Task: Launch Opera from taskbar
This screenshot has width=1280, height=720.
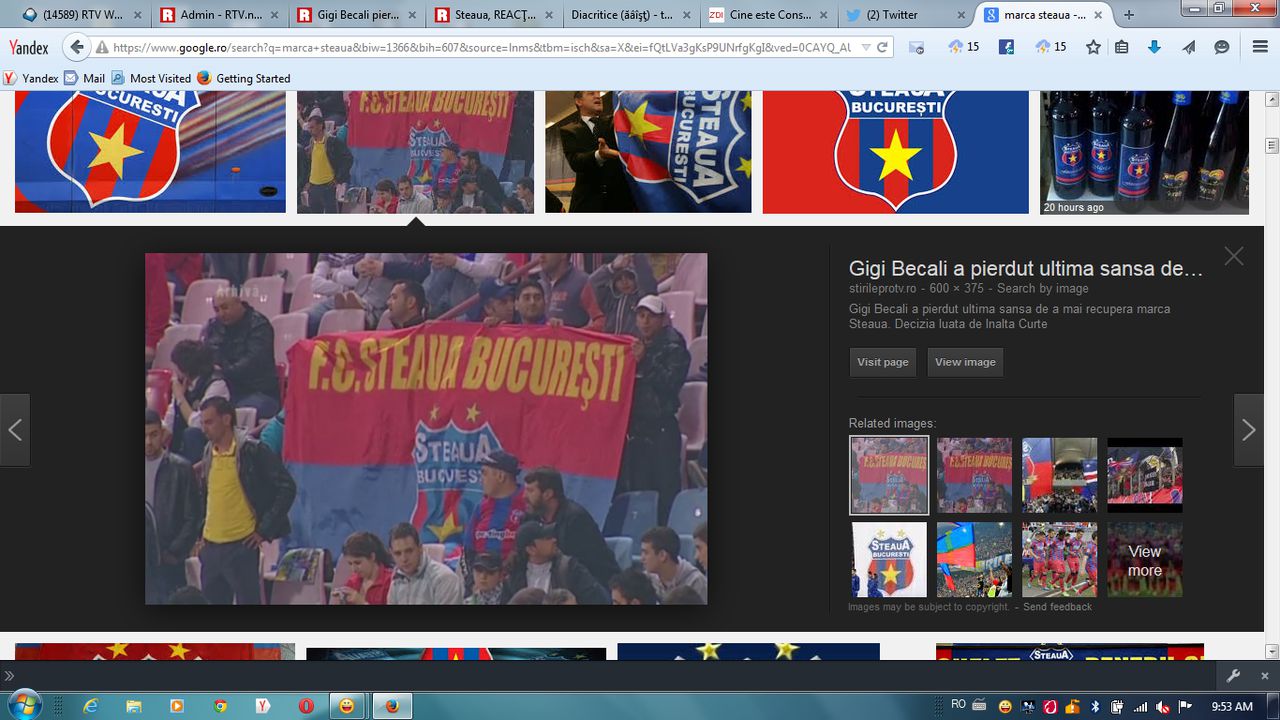Action: (306, 706)
